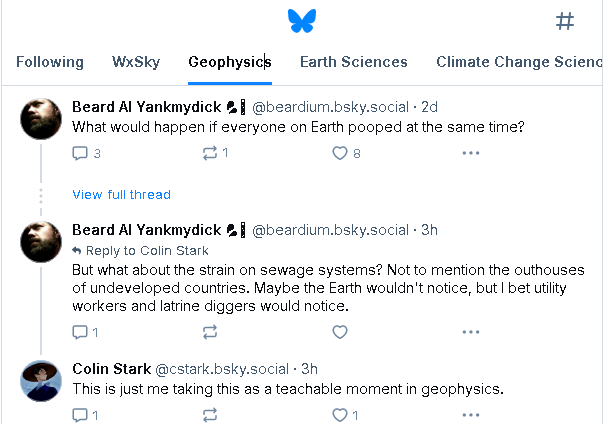Open more options on the first post
Viewport: 612px width, 424px height.
(x=471, y=153)
